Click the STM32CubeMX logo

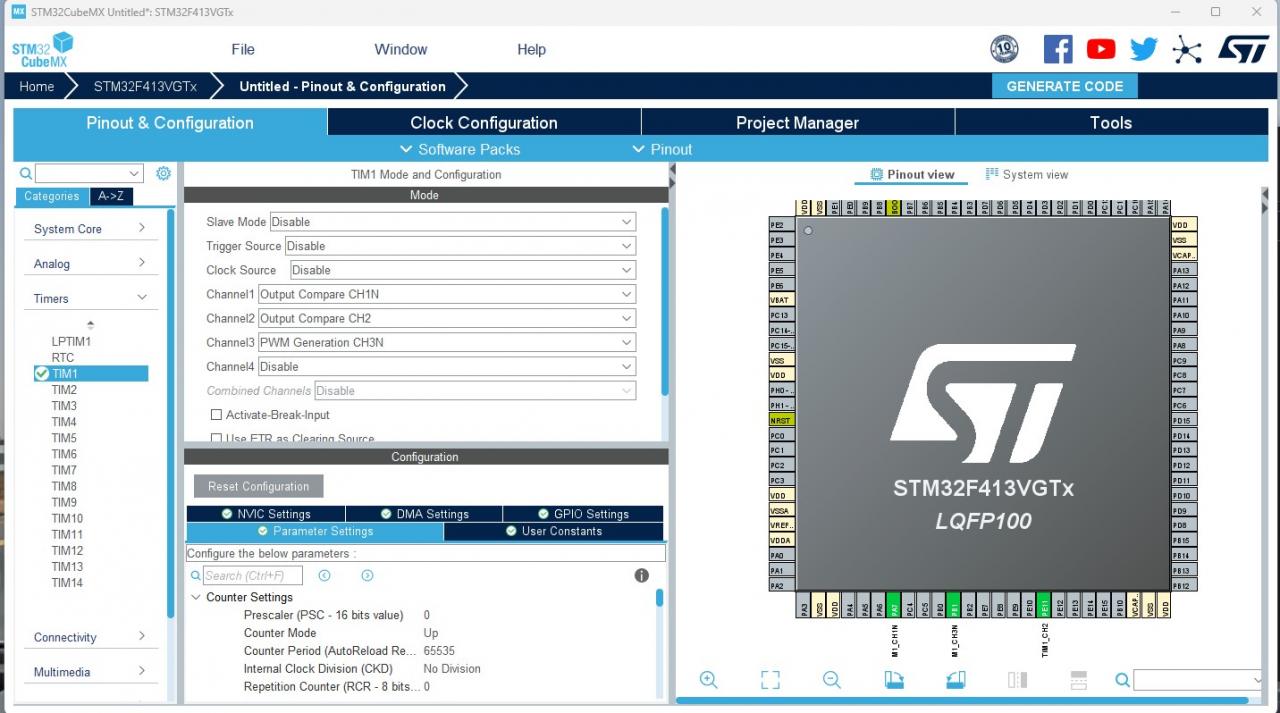43,50
